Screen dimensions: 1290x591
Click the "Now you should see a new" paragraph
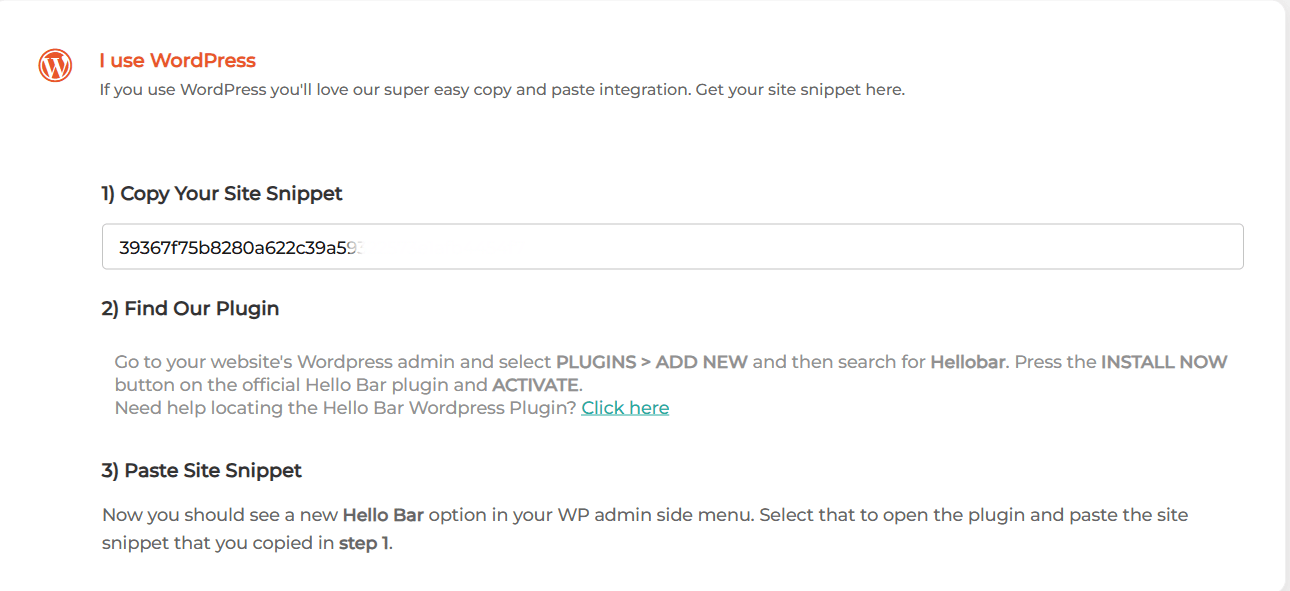(x=645, y=530)
